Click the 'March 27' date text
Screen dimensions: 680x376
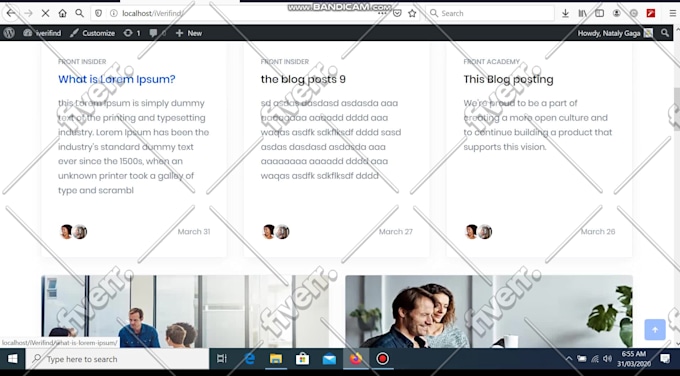[x=396, y=232]
